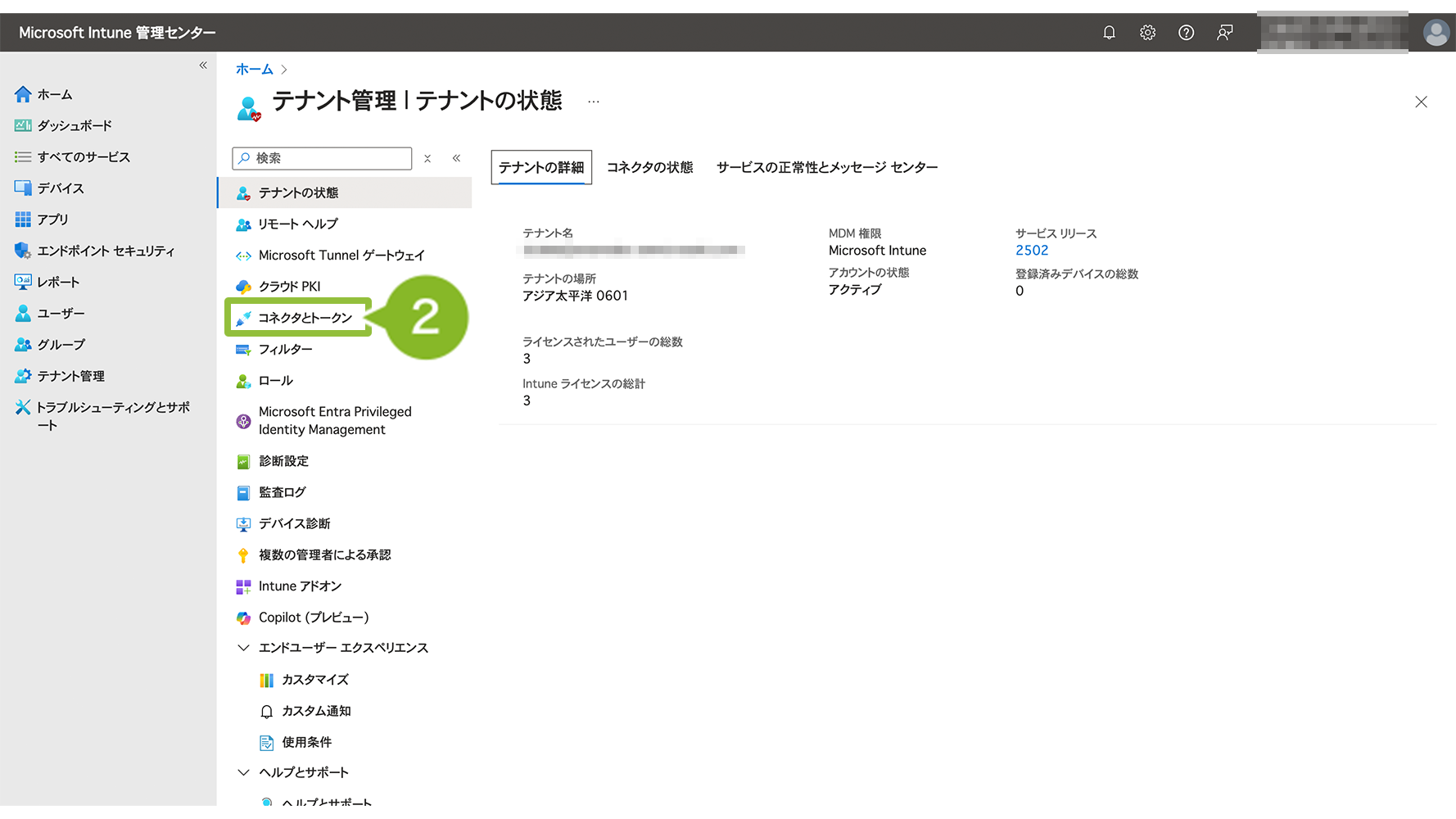Click the Intune add-ons (Intune アドオン) icon

243,586
